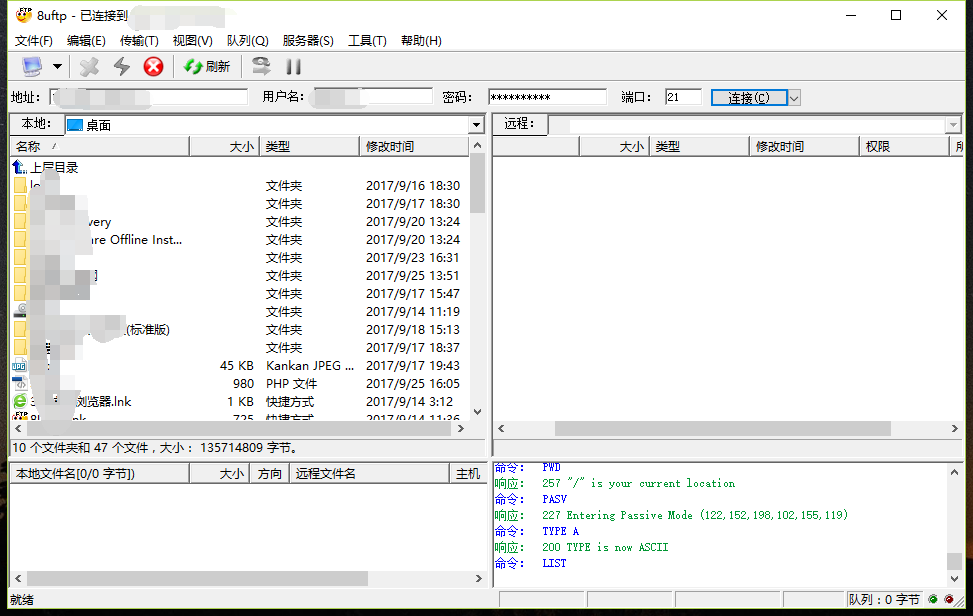
Task: Click the 8uftp application icon in title bar
Action: [x=24, y=15]
